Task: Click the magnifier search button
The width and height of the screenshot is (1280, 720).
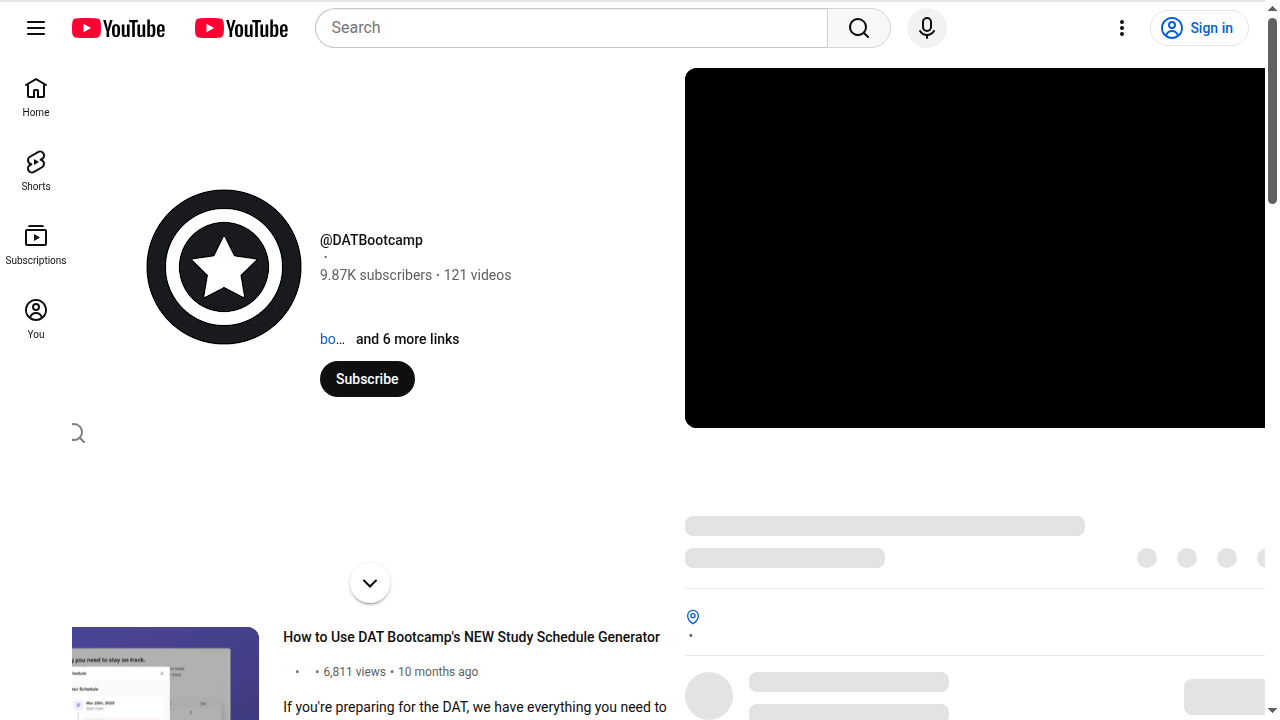Action: pos(858,28)
